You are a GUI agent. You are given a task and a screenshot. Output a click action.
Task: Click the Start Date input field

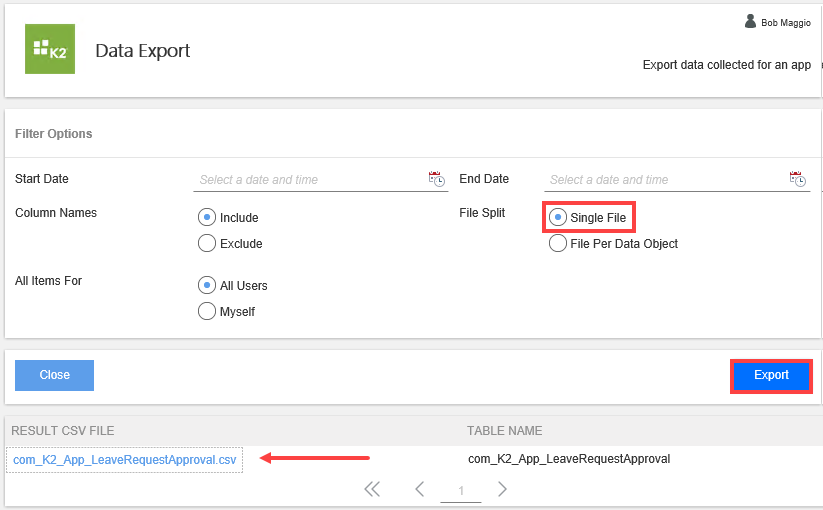coord(310,180)
